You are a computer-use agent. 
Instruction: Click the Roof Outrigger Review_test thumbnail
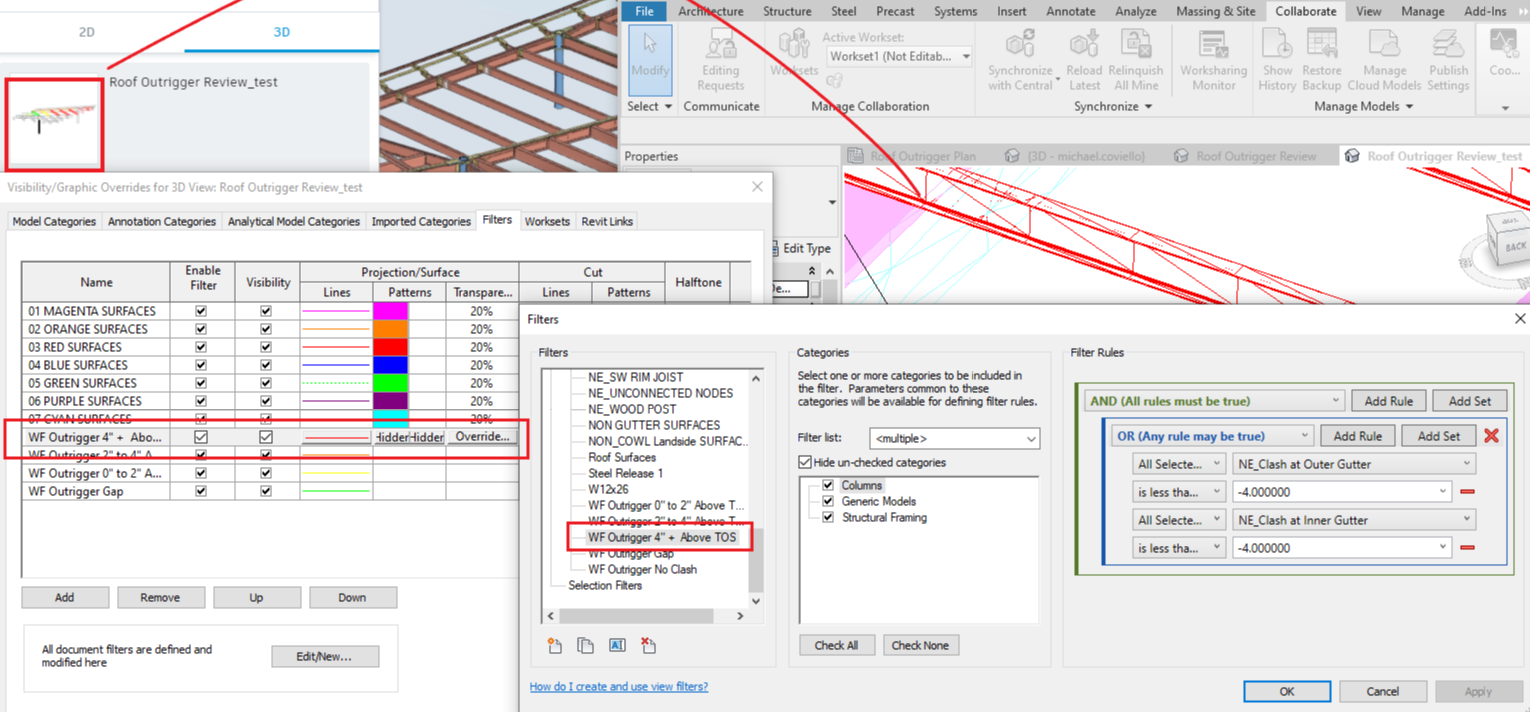54,124
